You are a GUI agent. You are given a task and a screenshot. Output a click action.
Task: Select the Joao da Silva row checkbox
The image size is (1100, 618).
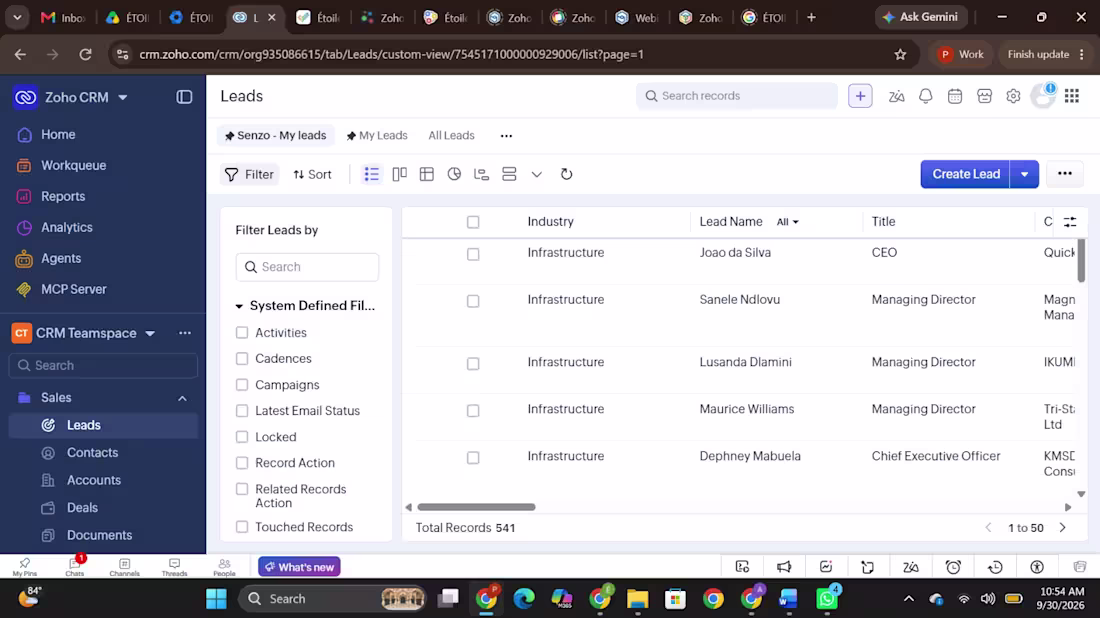click(473, 254)
